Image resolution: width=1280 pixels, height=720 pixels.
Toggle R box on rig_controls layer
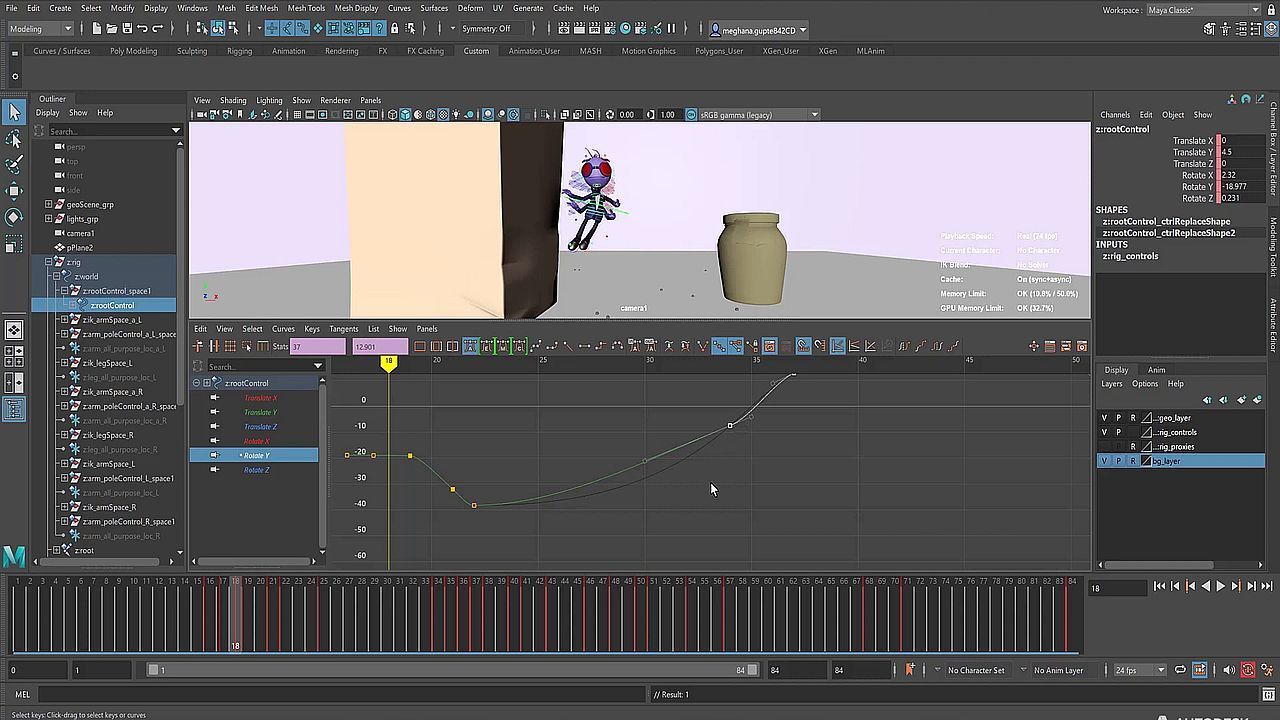1133,432
